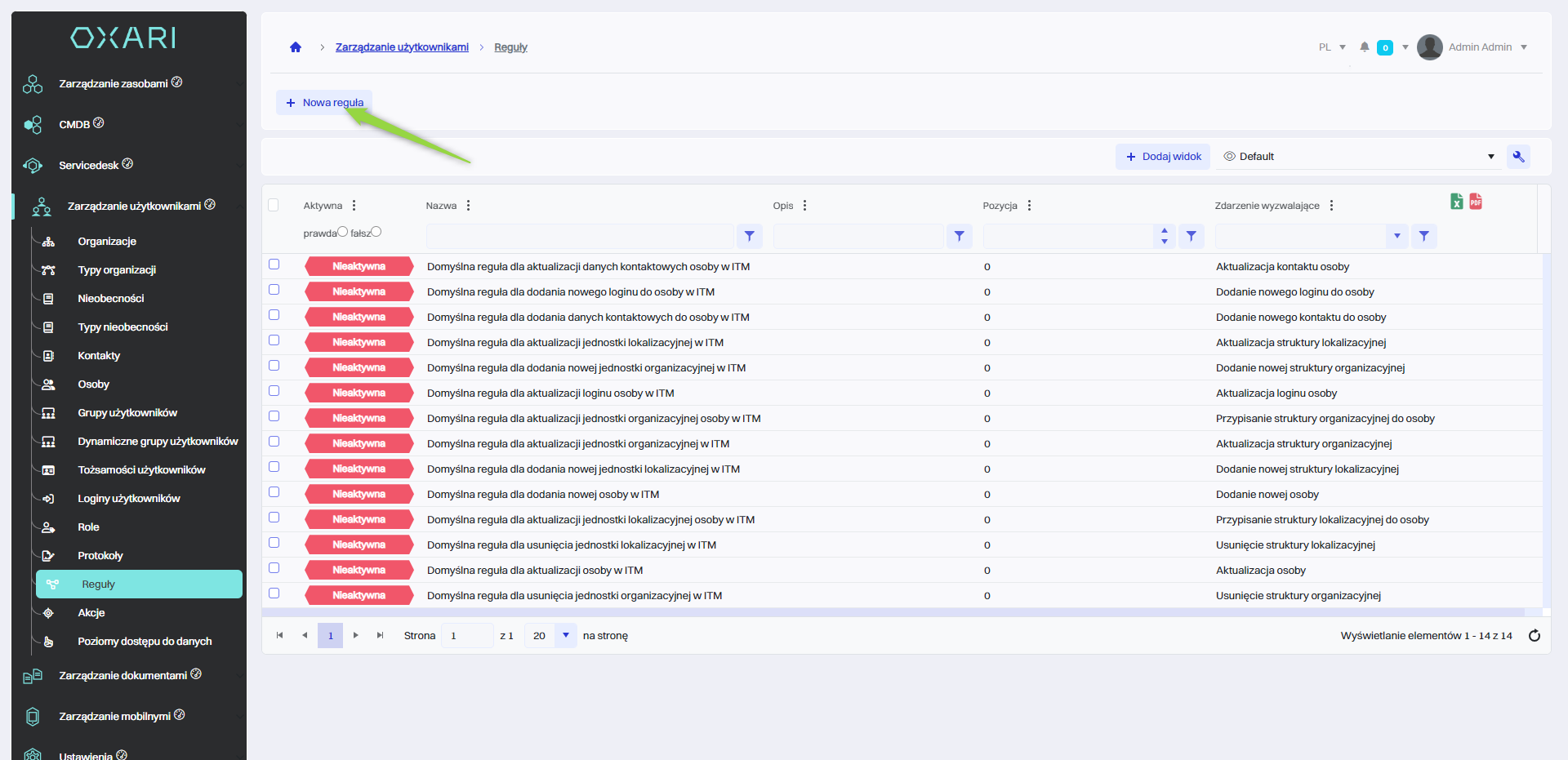Click the Dodaj widok button

[x=1163, y=157]
